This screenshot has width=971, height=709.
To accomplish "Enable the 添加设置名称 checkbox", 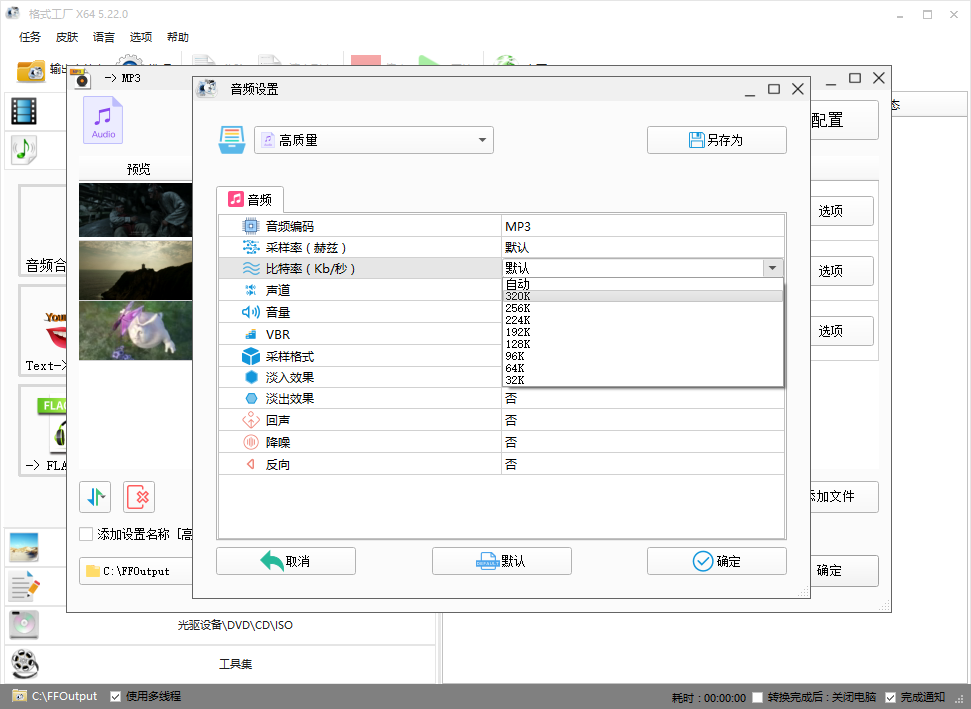I will point(86,533).
